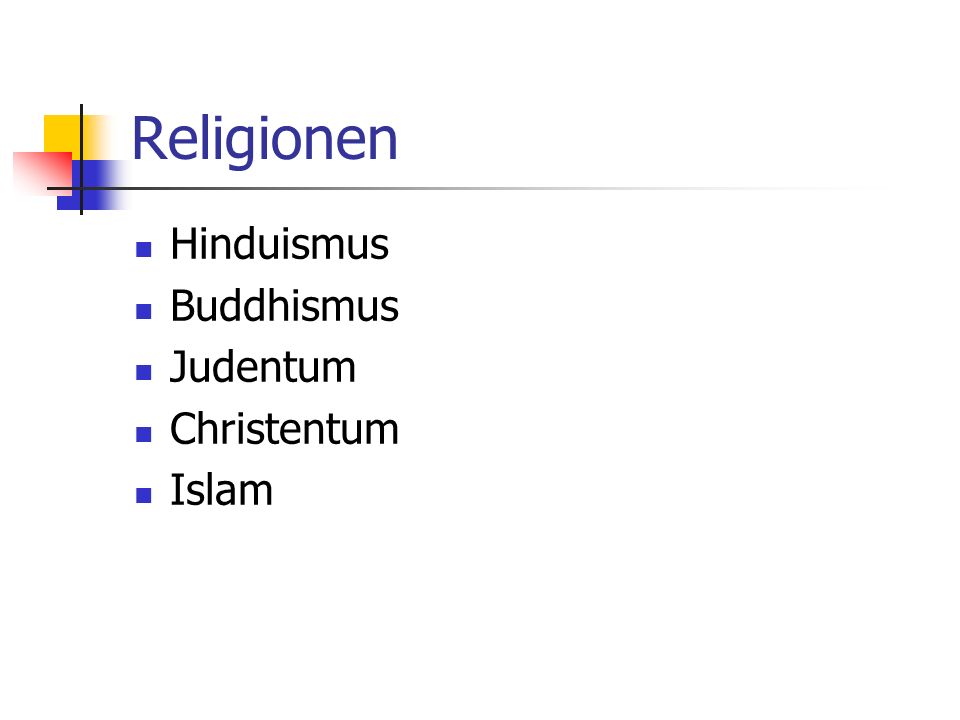Click the capital J in Judentum
This screenshot has height=720, width=960.
[179, 367]
